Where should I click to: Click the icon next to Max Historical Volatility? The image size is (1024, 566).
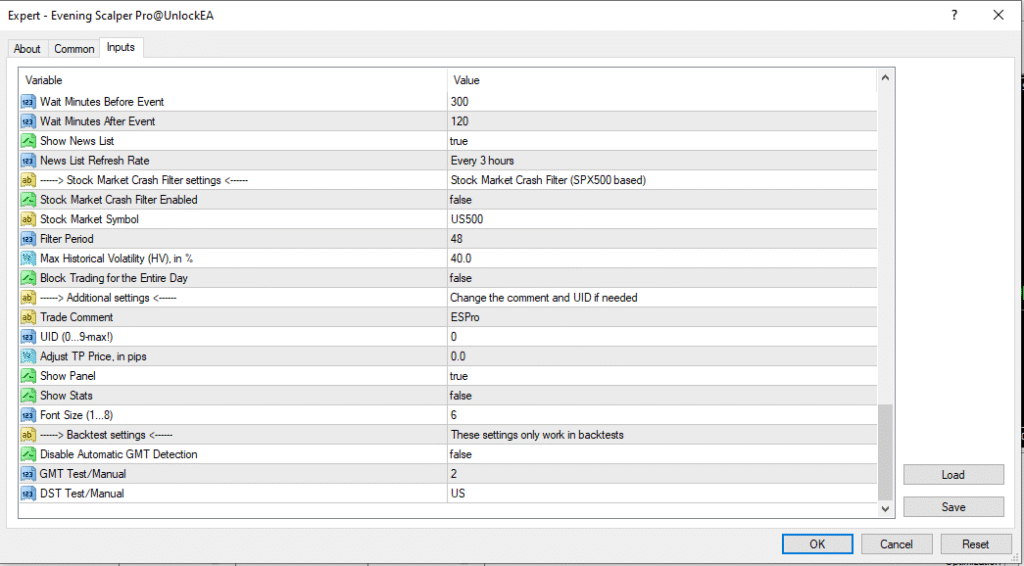coord(28,258)
